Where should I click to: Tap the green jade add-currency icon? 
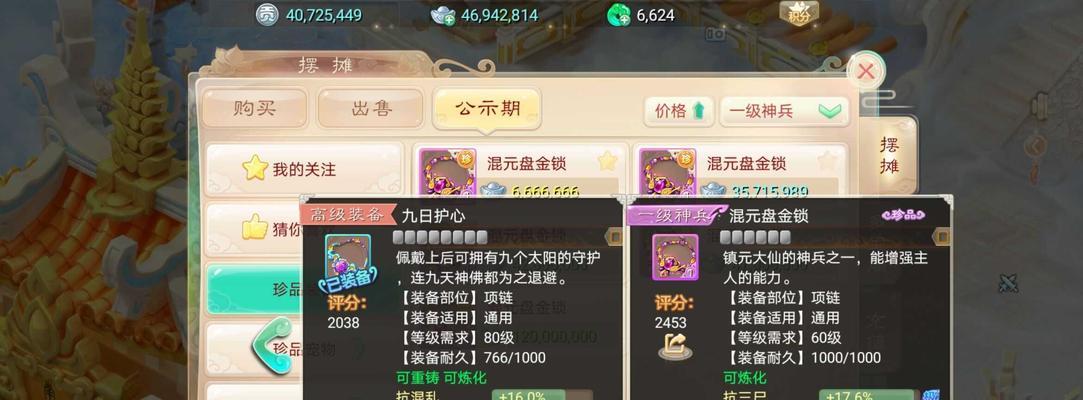tap(618, 15)
